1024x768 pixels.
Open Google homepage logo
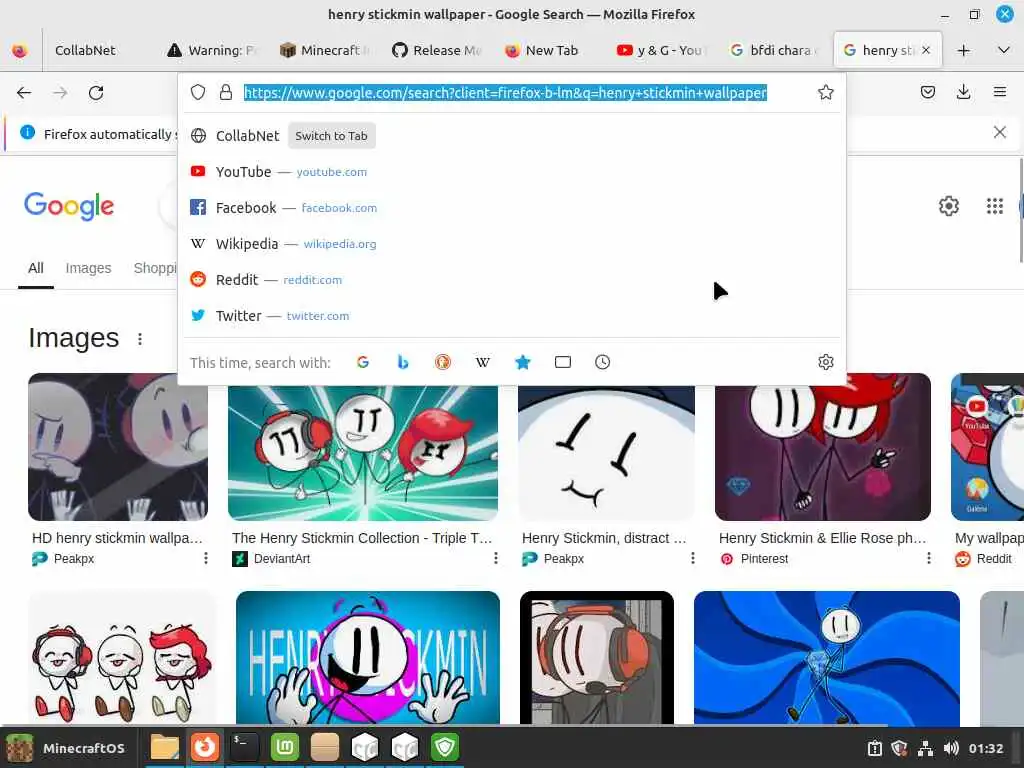point(69,206)
